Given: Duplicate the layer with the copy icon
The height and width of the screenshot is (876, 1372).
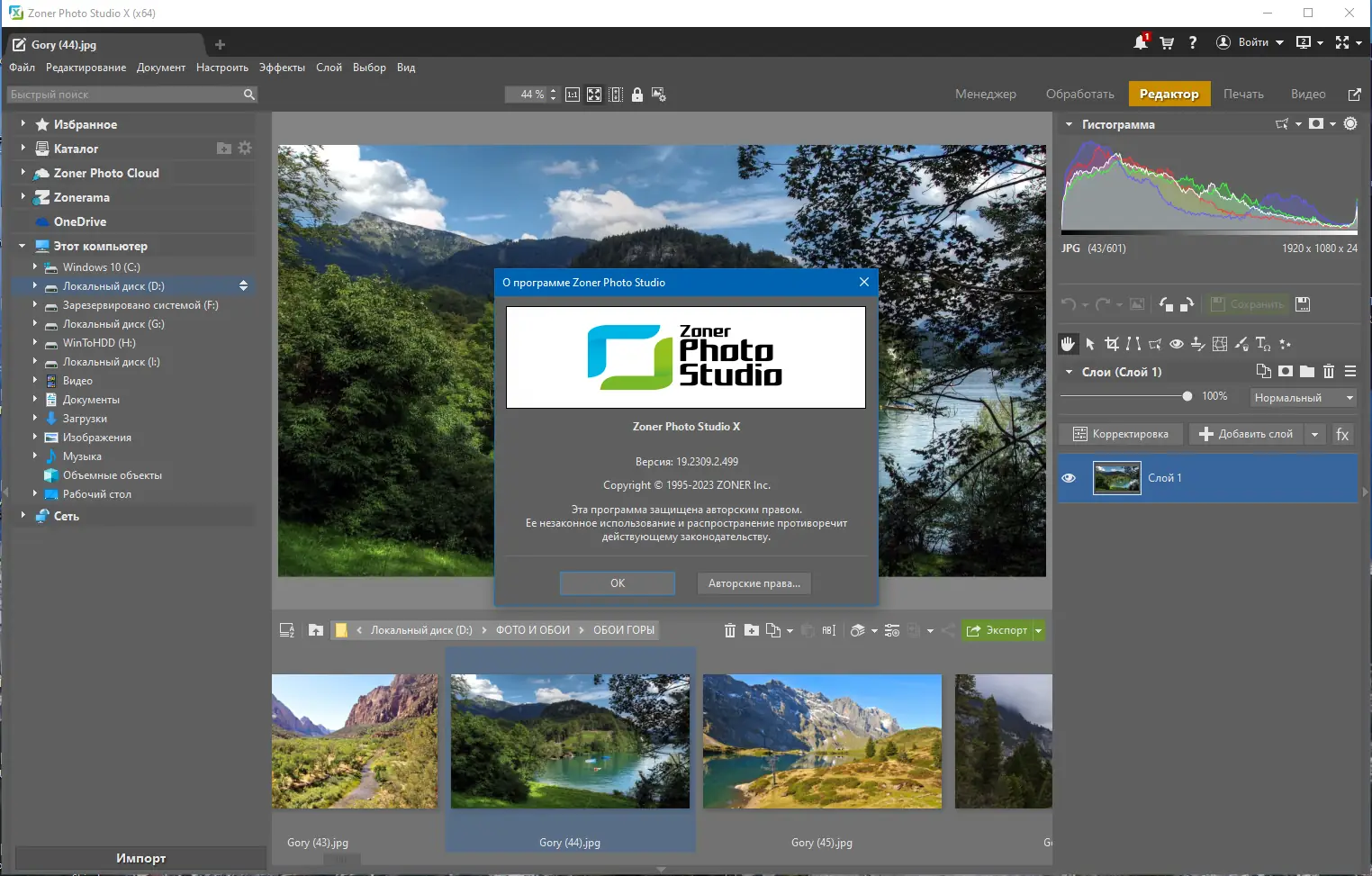Looking at the screenshot, I should (1264, 371).
